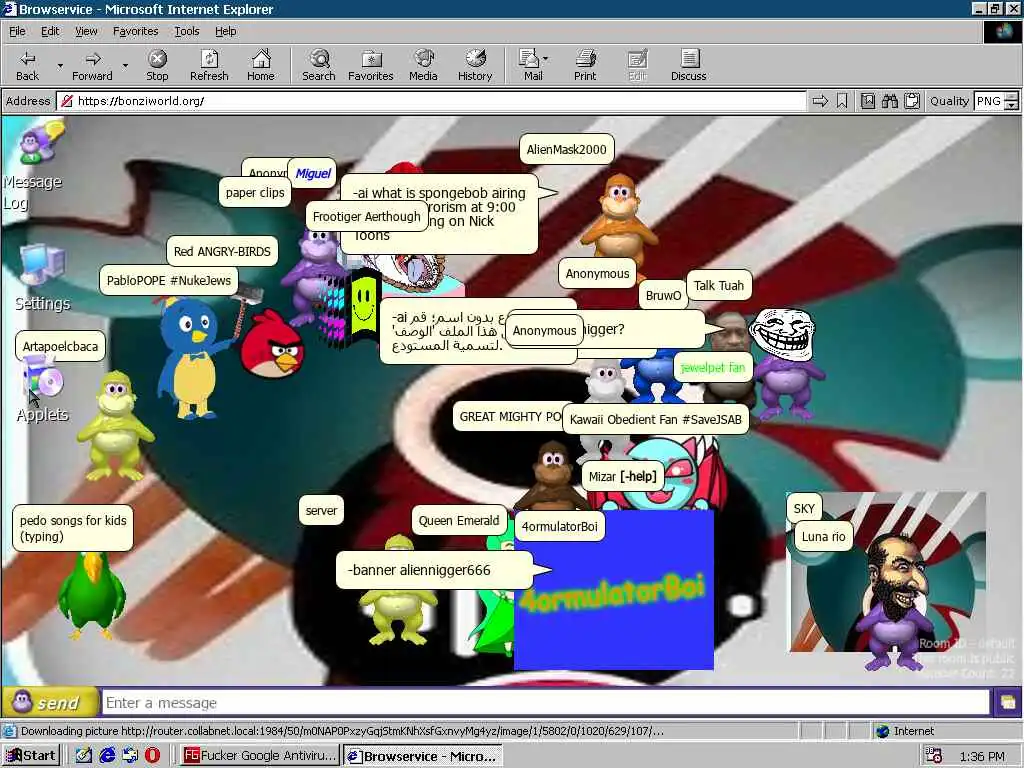The height and width of the screenshot is (768, 1024).
Task: Click the 'SKY' name tag
Action: pyautogui.click(x=804, y=508)
